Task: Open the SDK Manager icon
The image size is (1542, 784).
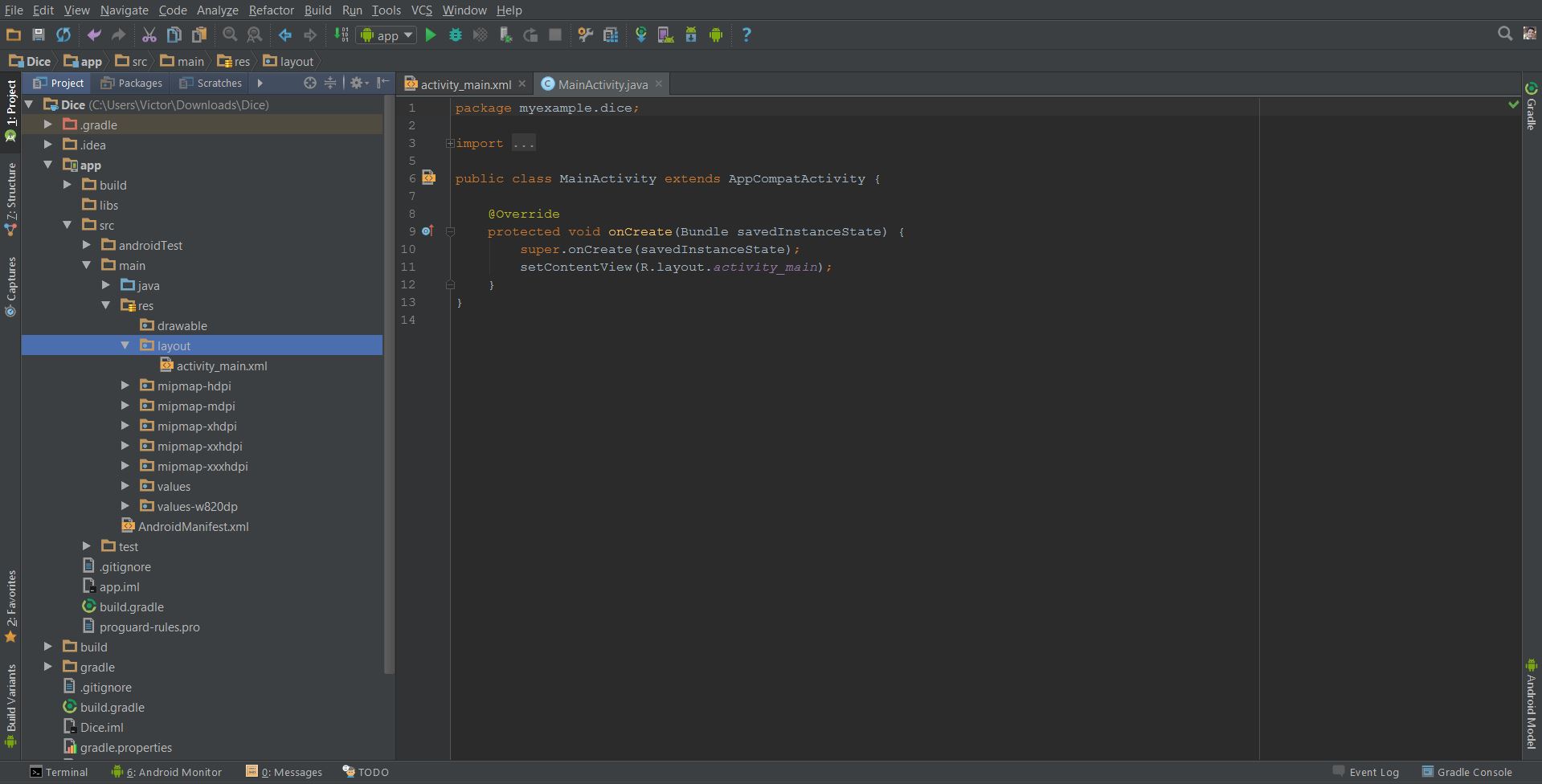Action: (691, 35)
